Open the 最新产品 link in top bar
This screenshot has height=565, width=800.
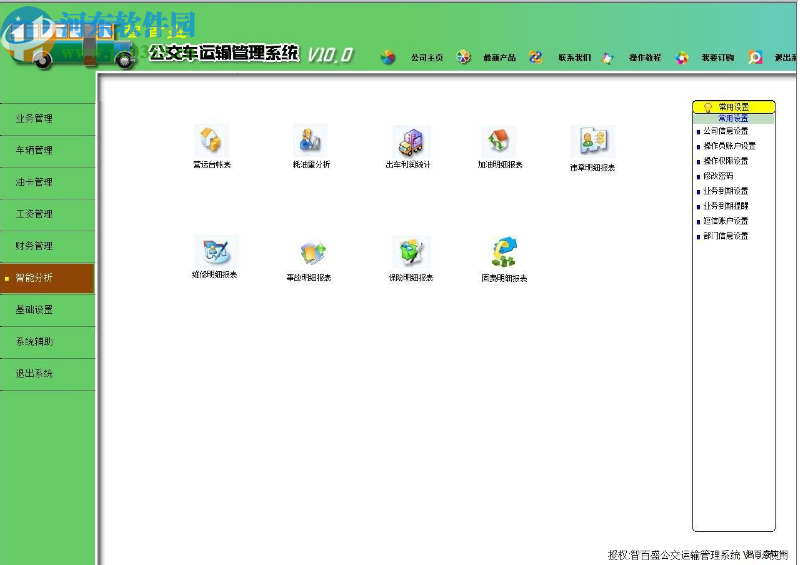pyautogui.click(x=499, y=58)
